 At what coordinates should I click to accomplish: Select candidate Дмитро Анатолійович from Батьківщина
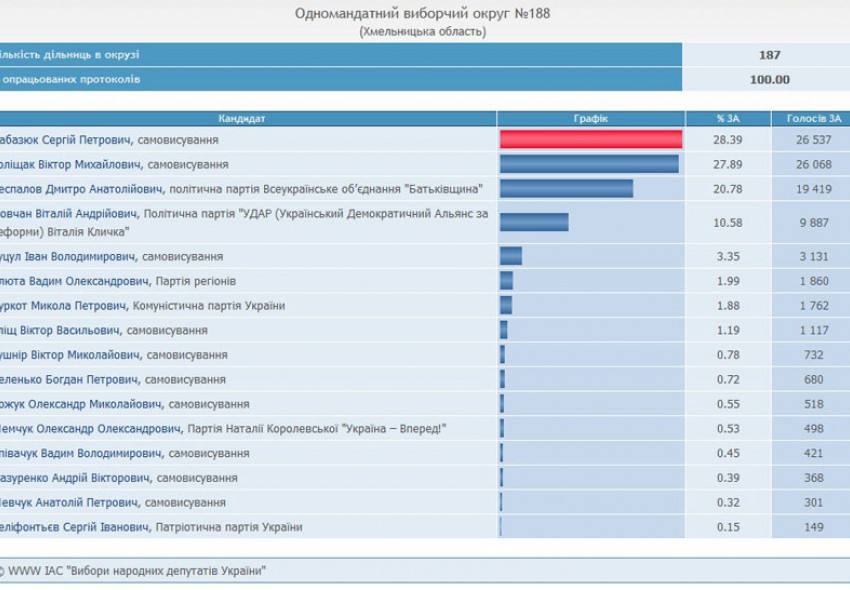(x=241, y=188)
